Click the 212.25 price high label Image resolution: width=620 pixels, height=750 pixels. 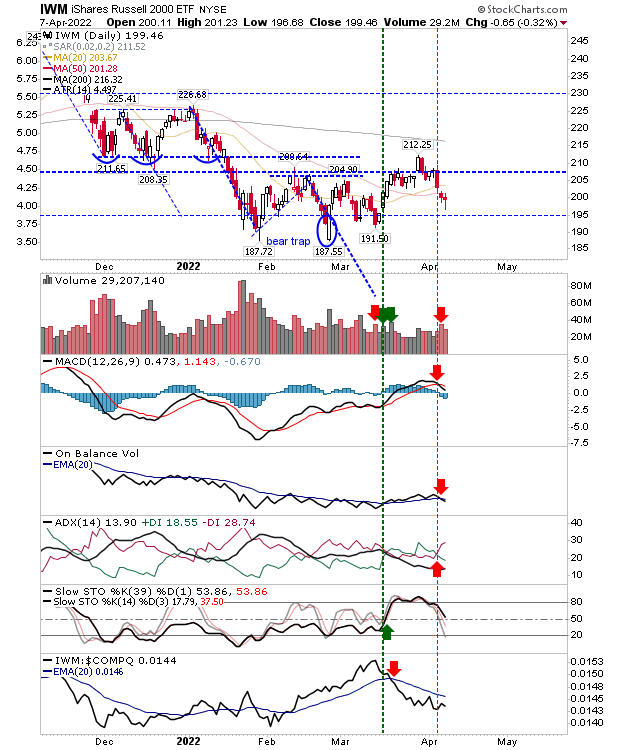[x=417, y=144]
